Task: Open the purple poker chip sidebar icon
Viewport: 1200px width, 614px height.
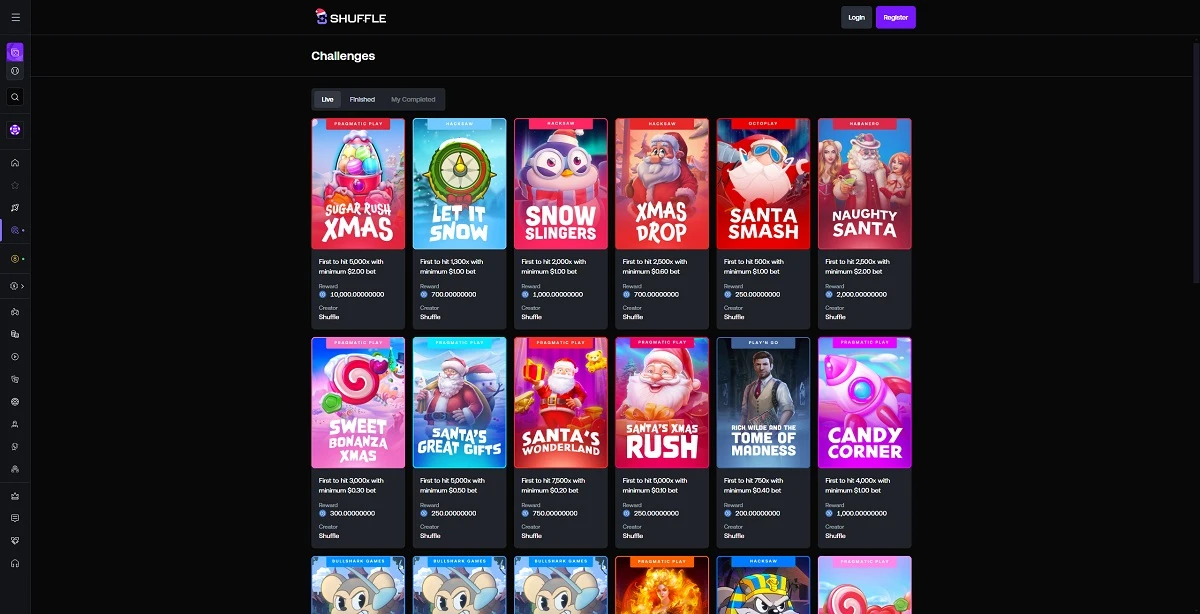Action: point(15,130)
